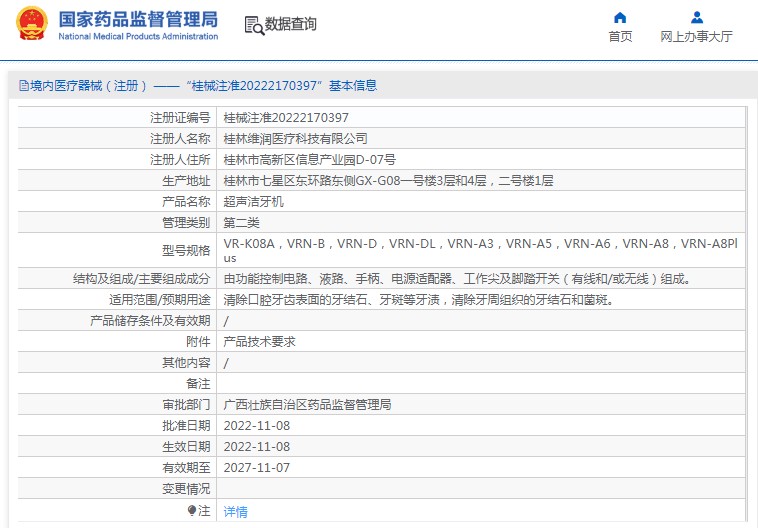Select 第二类 category value
Viewport: 758px width, 528px height.
(x=241, y=223)
